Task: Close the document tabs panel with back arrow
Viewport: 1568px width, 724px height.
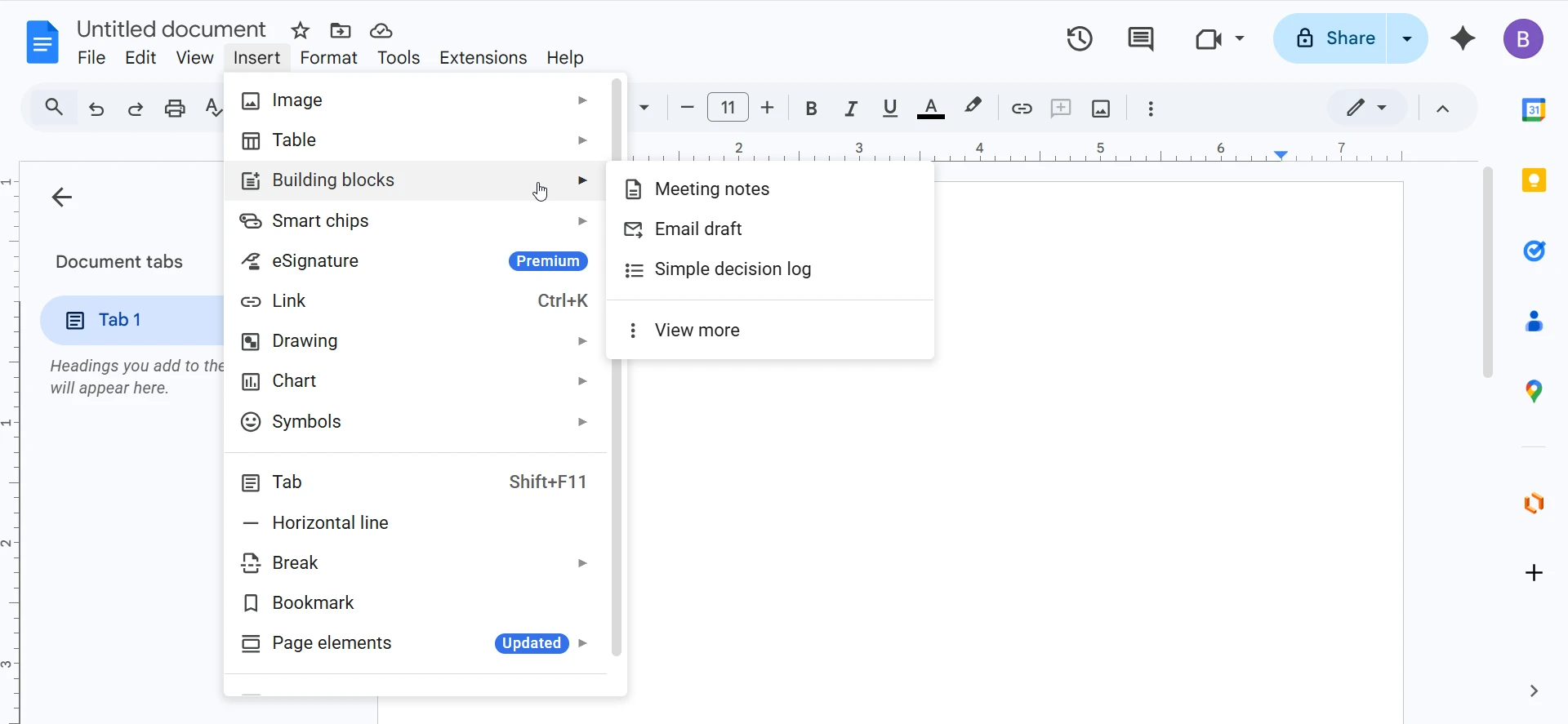Action: pos(62,197)
